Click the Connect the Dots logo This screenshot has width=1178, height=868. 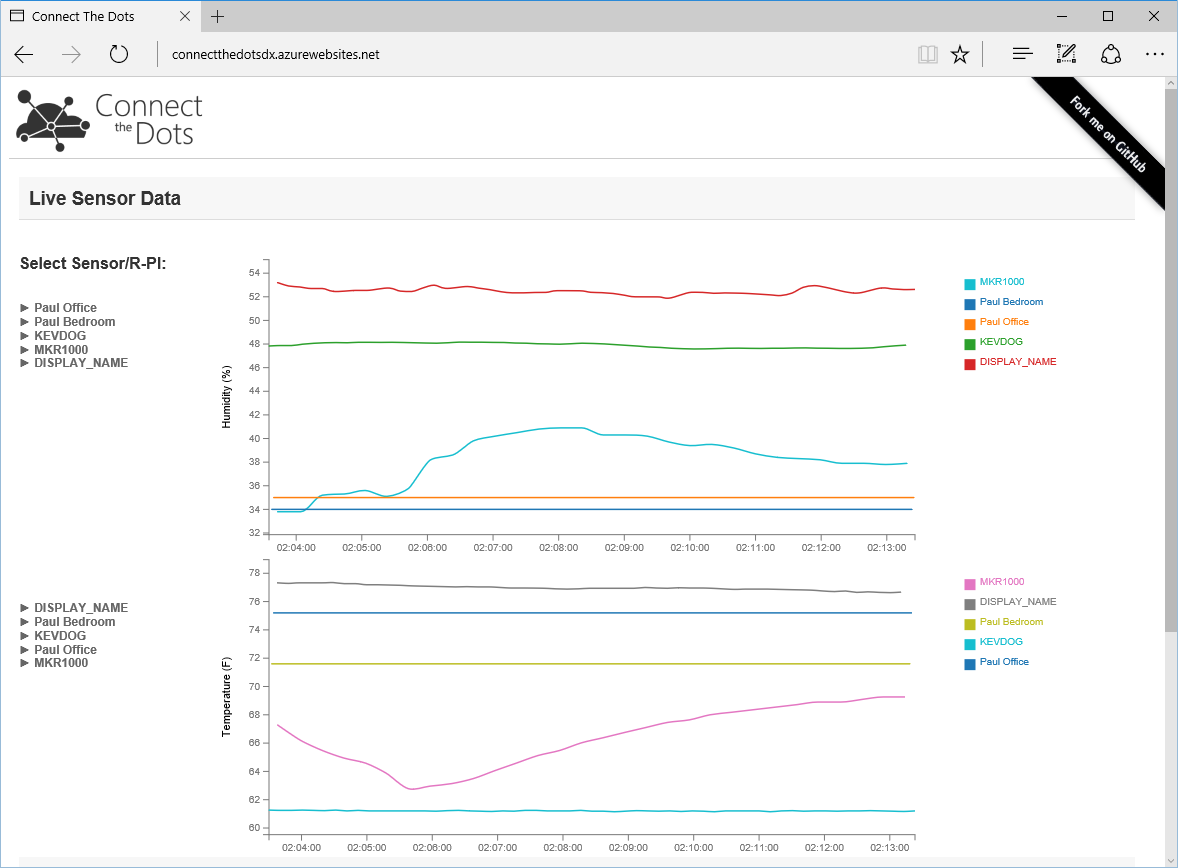pyautogui.click(x=108, y=119)
